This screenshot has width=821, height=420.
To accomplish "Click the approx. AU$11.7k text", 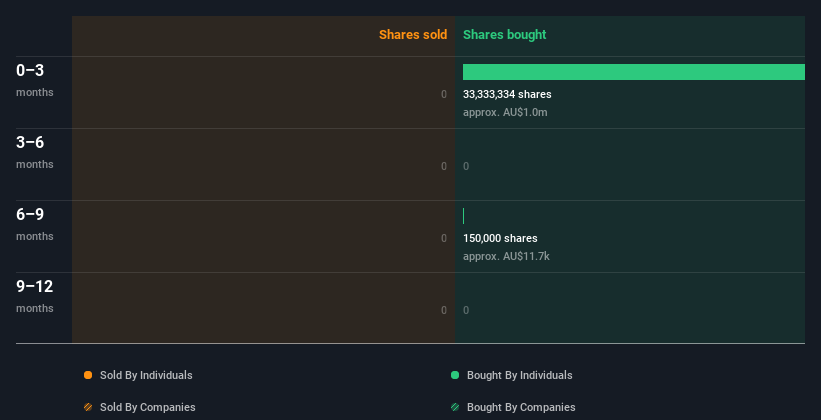I will 506,257.
